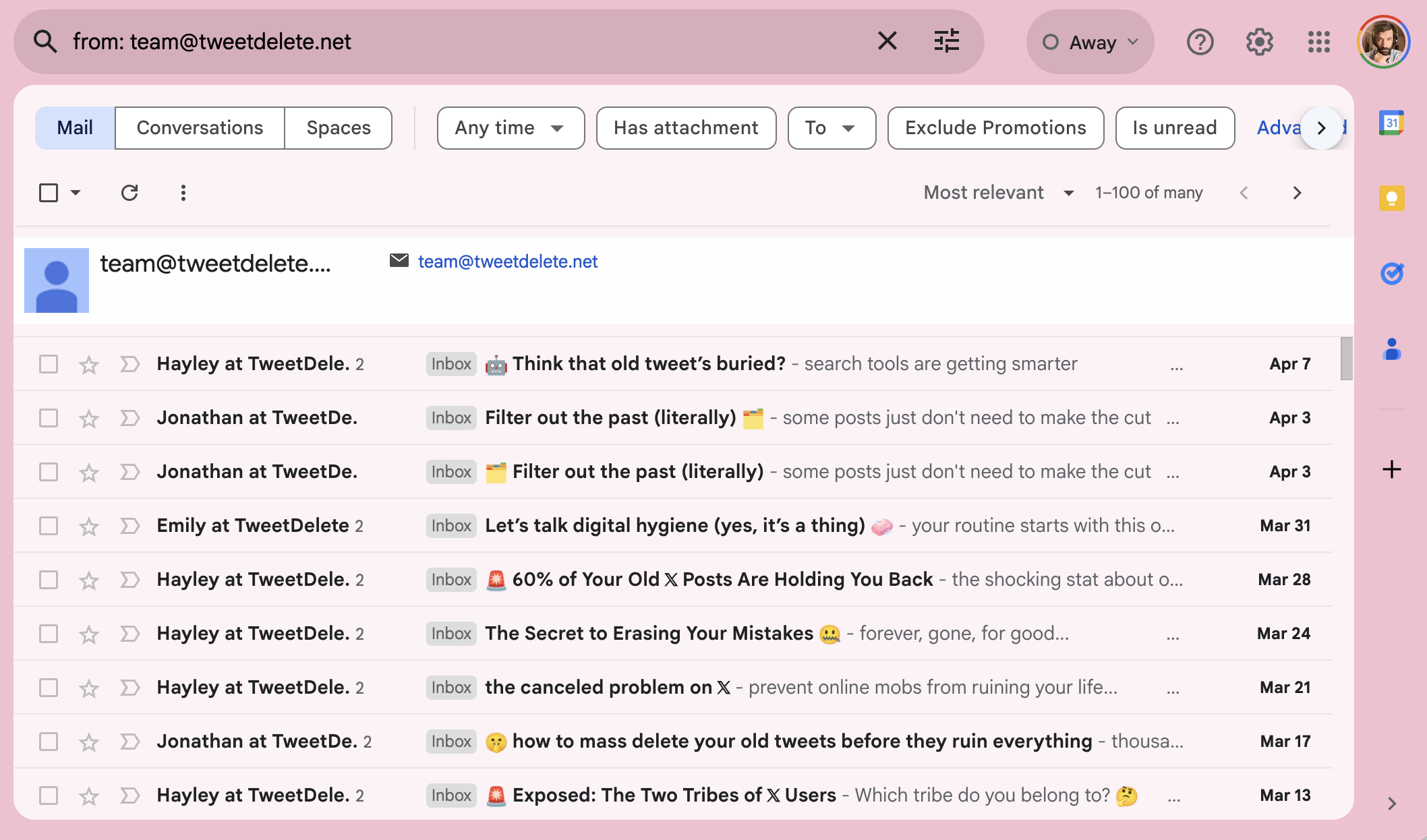Mark the Apr 7 email as important
The image size is (1427, 840).
(129, 364)
